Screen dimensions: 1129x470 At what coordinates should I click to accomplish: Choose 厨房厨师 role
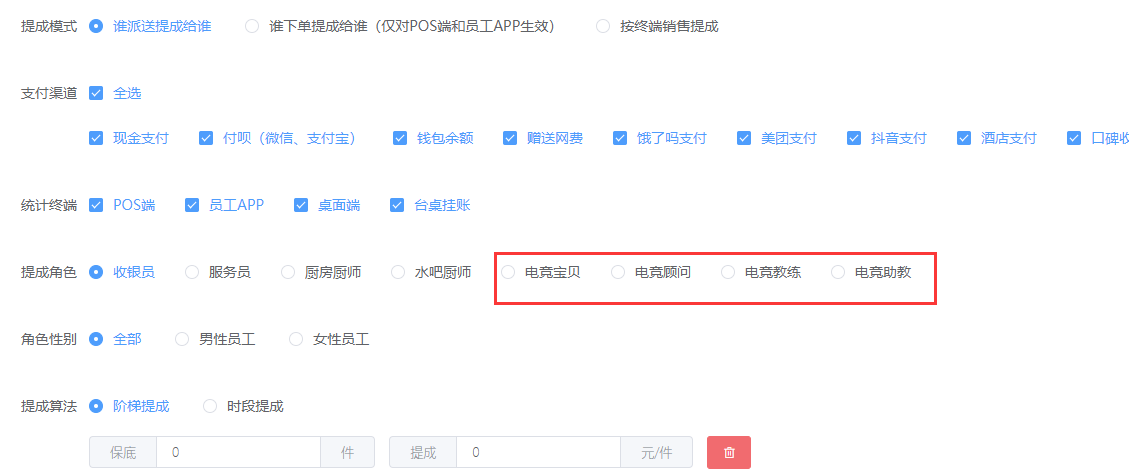tap(288, 272)
